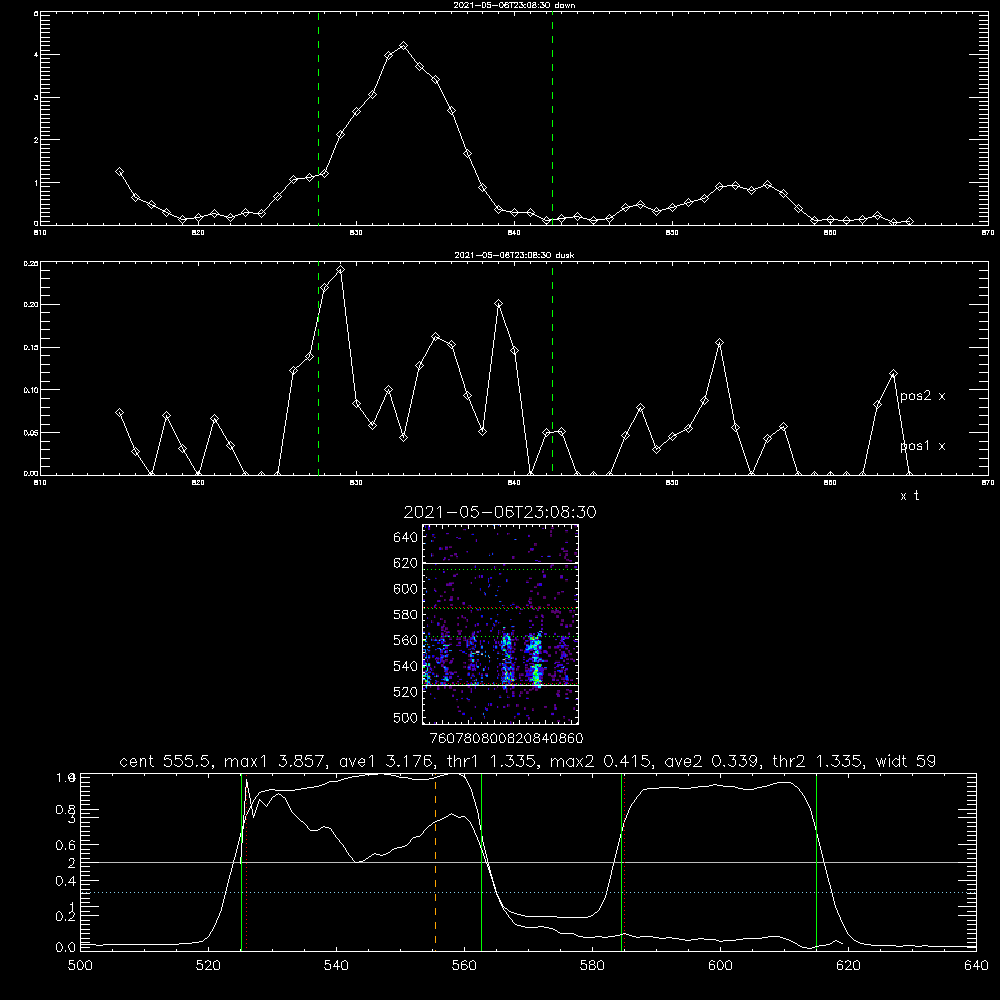Click the '540' label on bottom plot x-axis
1000x1000 pixels.
(x=336, y=966)
